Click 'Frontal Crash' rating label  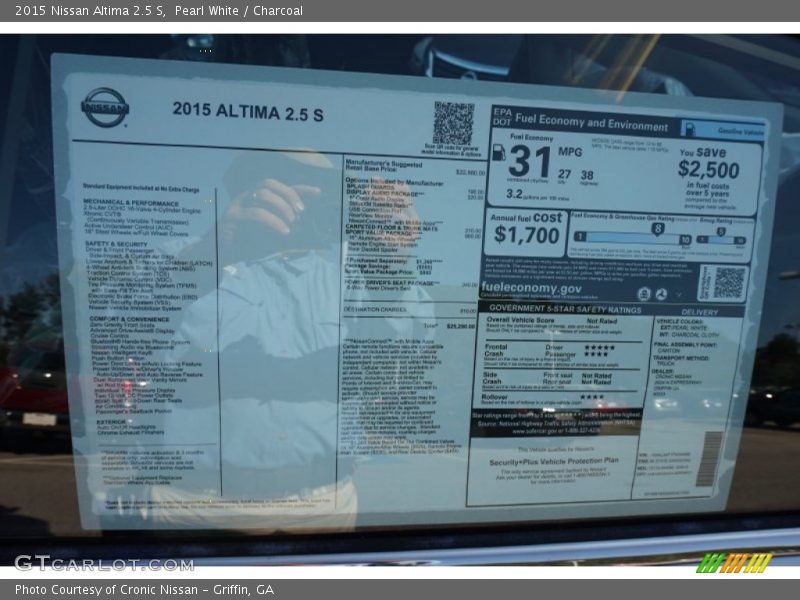(x=495, y=350)
